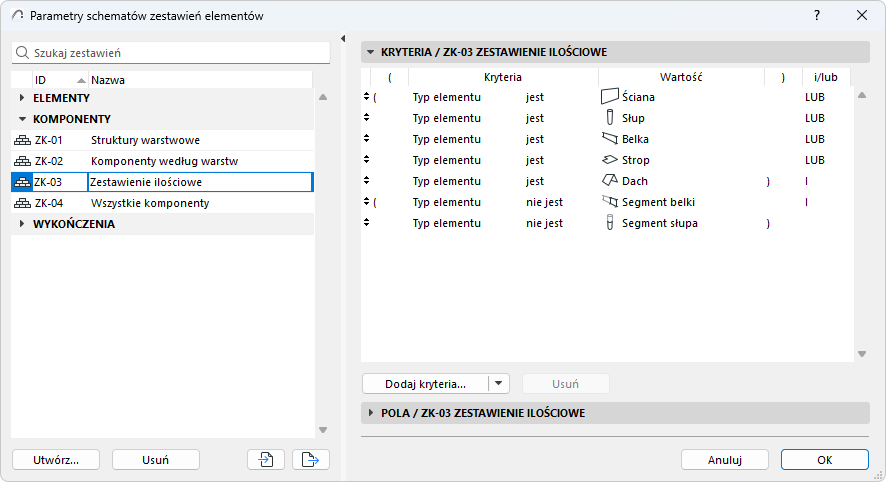
Task: Sort list by the Nazwa column header
Action: tap(108, 79)
